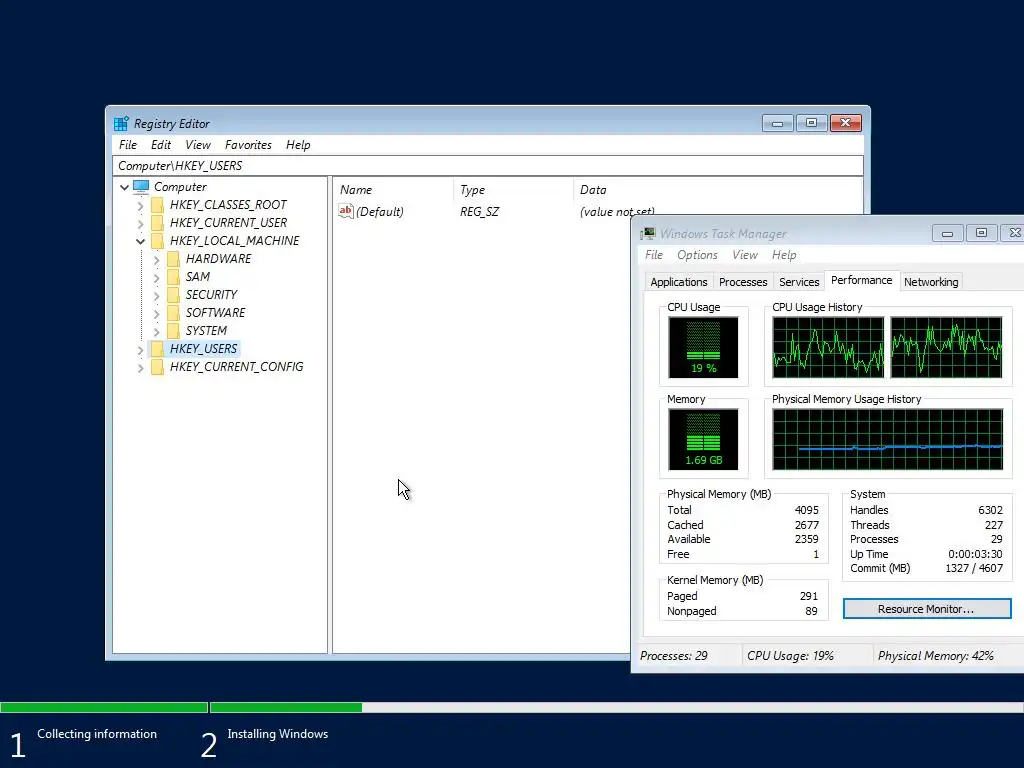Open the Task Manager View menu
1024x768 pixels.
pyautogui.click(x=744, y=255)
